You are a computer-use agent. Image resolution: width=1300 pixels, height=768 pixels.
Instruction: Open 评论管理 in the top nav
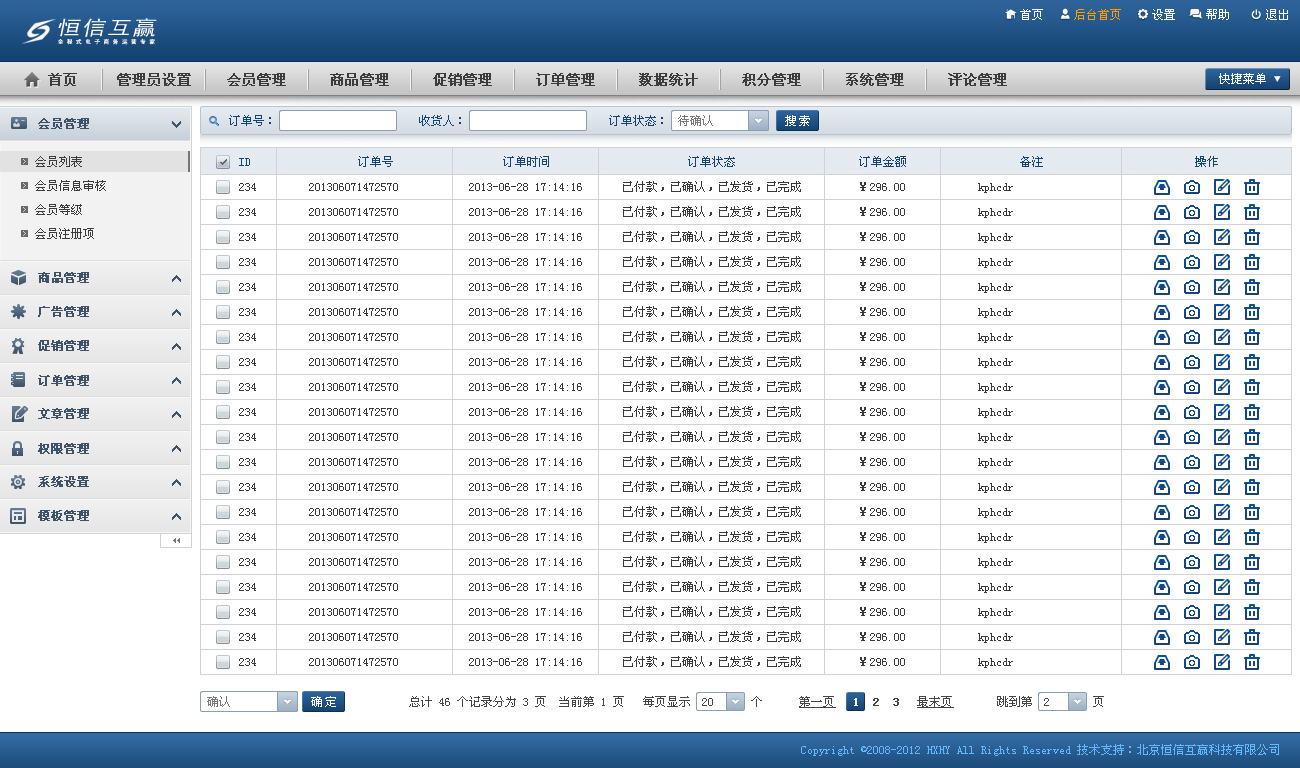click(977, 80)
